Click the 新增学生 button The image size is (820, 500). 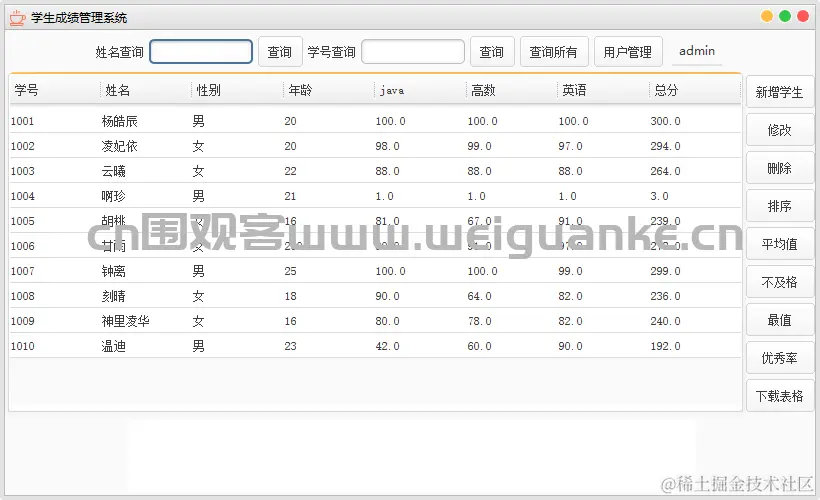tap(780, 92)
